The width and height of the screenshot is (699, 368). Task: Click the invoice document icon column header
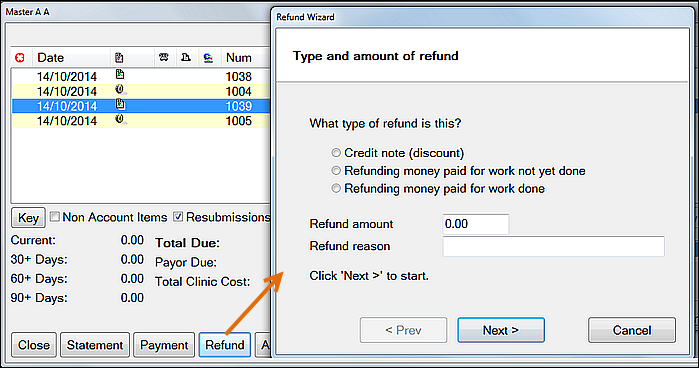119,58
